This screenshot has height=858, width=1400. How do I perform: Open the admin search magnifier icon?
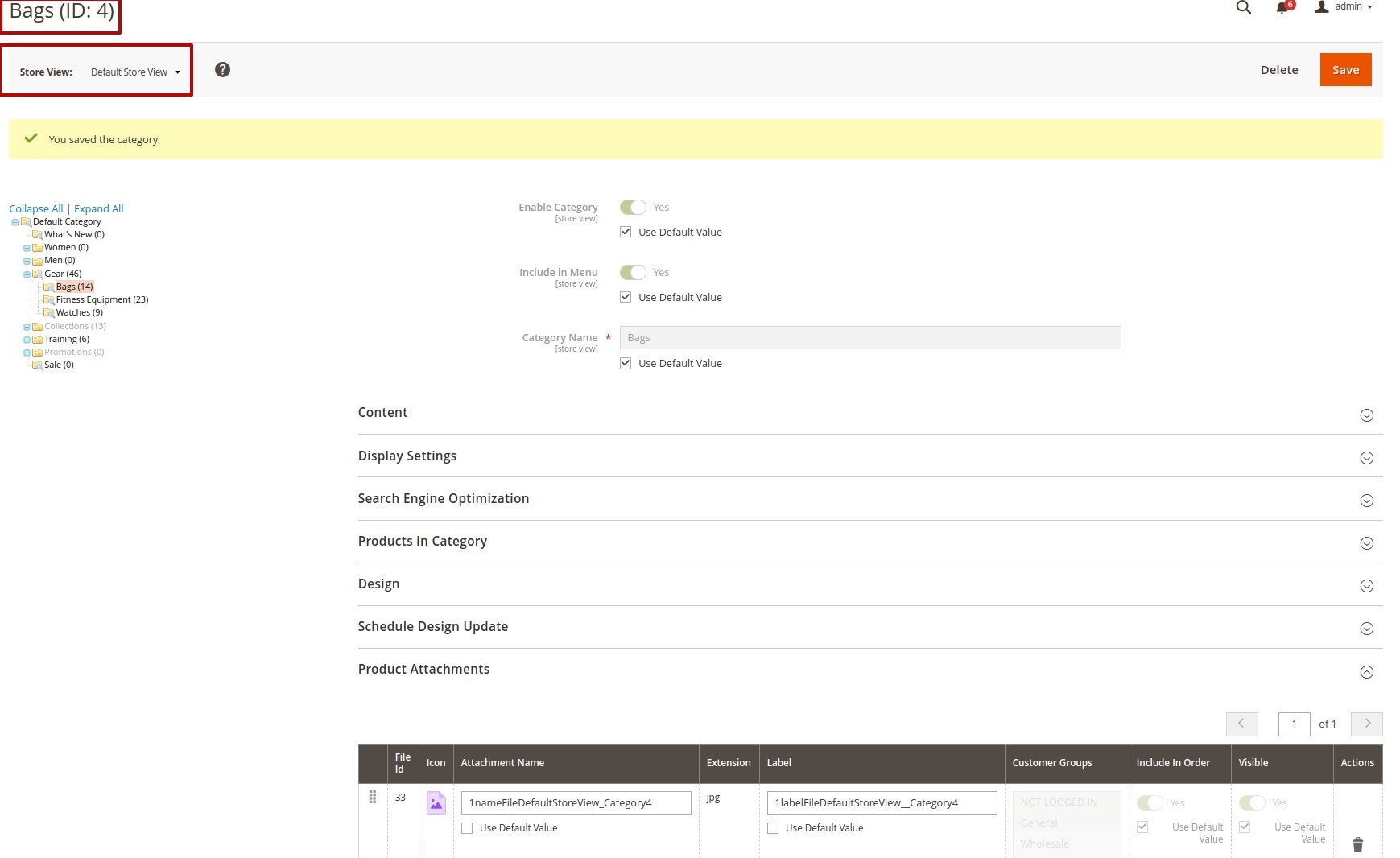pyautogui.click(x=1243, y=8)
